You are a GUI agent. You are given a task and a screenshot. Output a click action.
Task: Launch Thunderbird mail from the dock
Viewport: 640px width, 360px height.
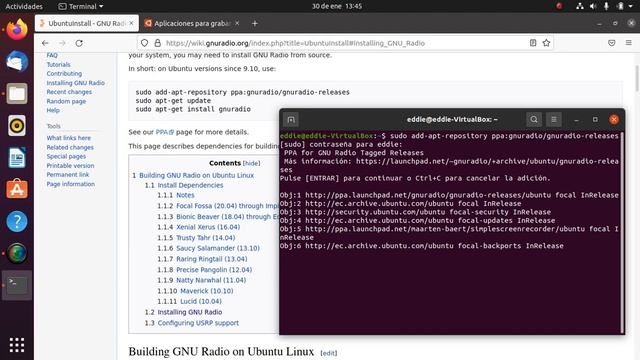tap(17, 62)
